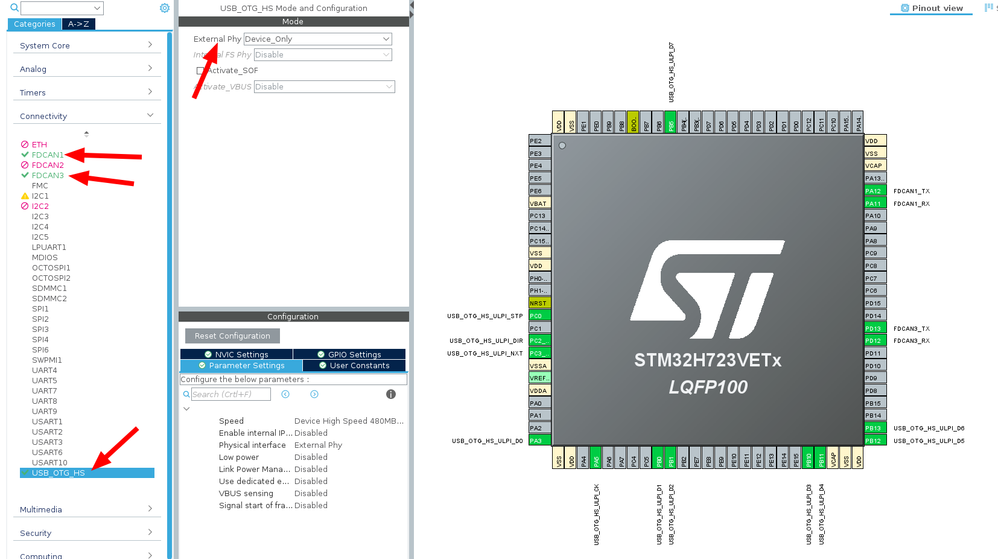Switch to the A->Z tab
The height and width of the screenshot is (559, 998).
[x=78, y=24]
